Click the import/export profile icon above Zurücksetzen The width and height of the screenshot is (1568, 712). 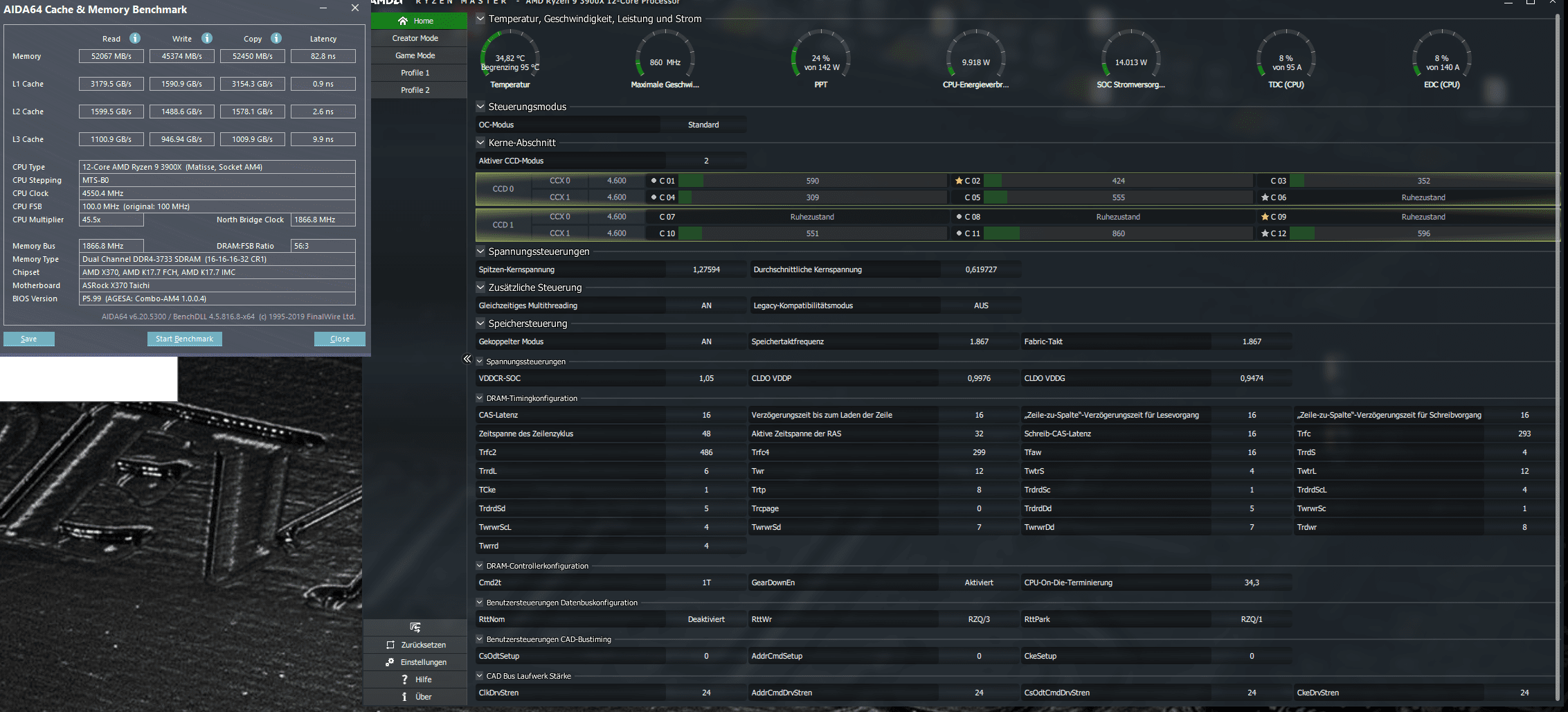tap(415, 627)
